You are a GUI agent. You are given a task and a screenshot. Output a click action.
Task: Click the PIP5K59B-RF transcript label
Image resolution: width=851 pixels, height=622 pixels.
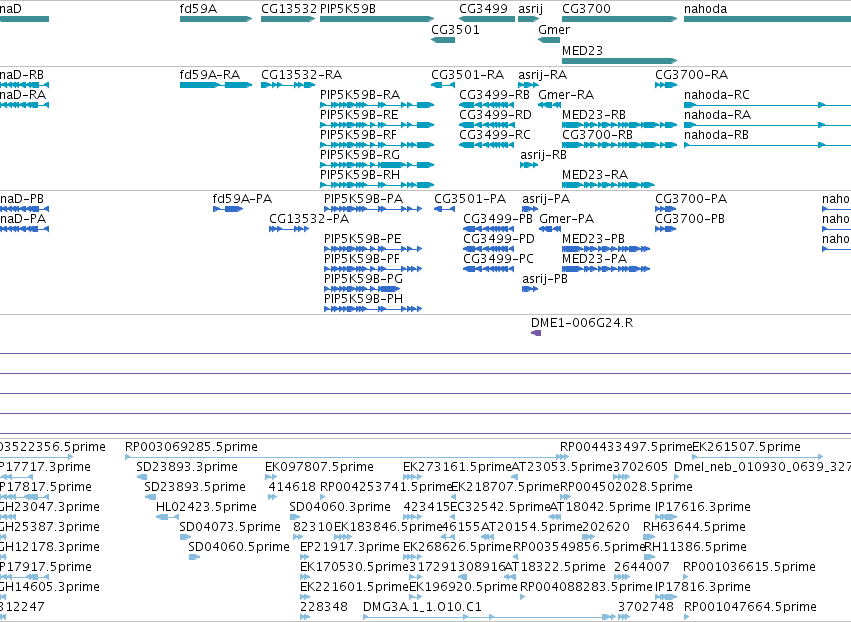coord(358,135)
